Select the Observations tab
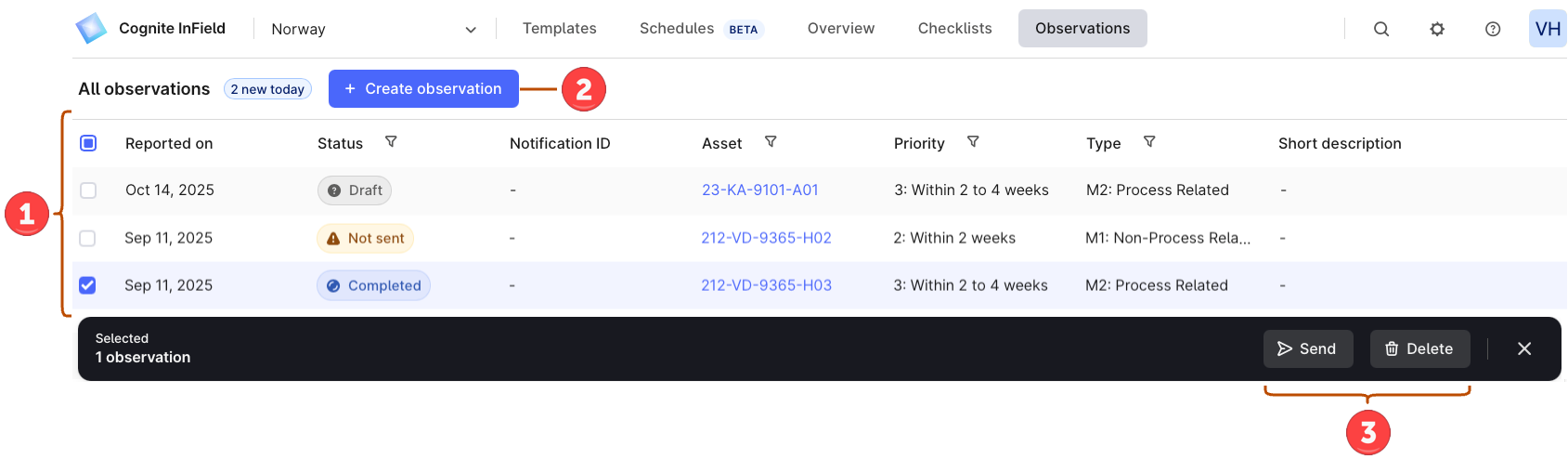The image size is (1568, 459). [x=1082, y=29]
